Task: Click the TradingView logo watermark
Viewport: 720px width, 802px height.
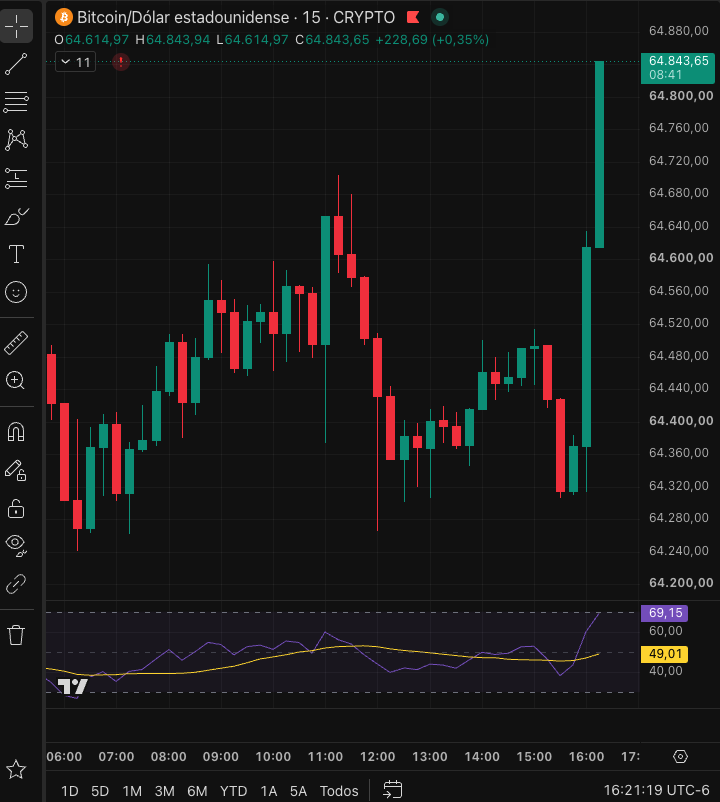Action: tap(72, 687)
